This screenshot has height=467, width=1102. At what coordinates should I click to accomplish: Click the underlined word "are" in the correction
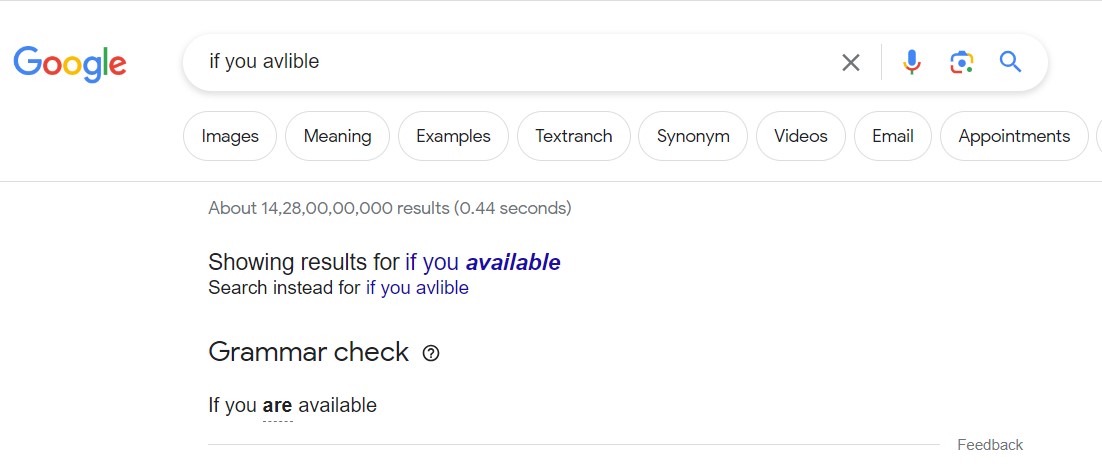click(x=277, y=406)
